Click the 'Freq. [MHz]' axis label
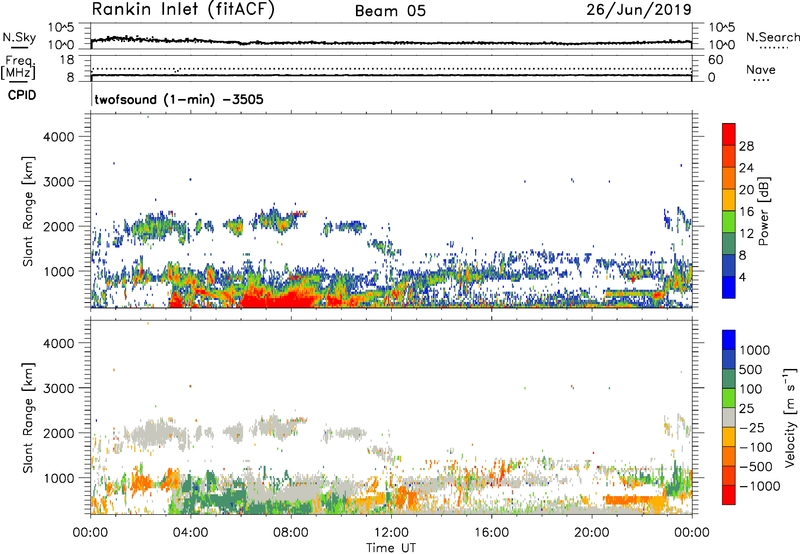The width and height of the screenshot is (800, 554). (x=19, y=68)
